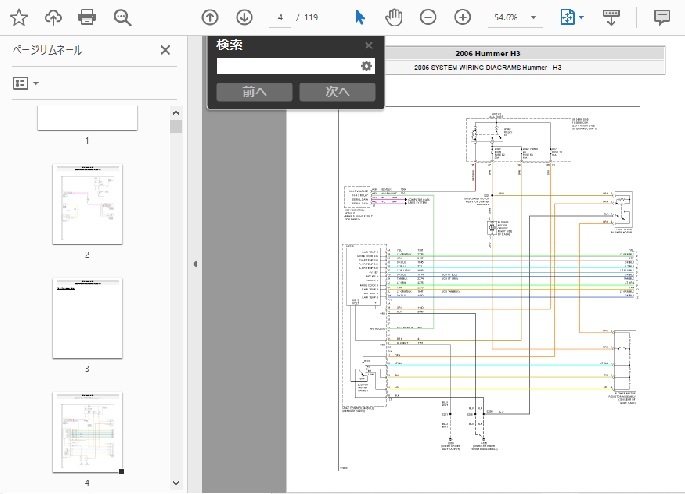Go to next page with down arrow
The height and width of the screenshot is (494, 685).
click(x=244, y=17)
